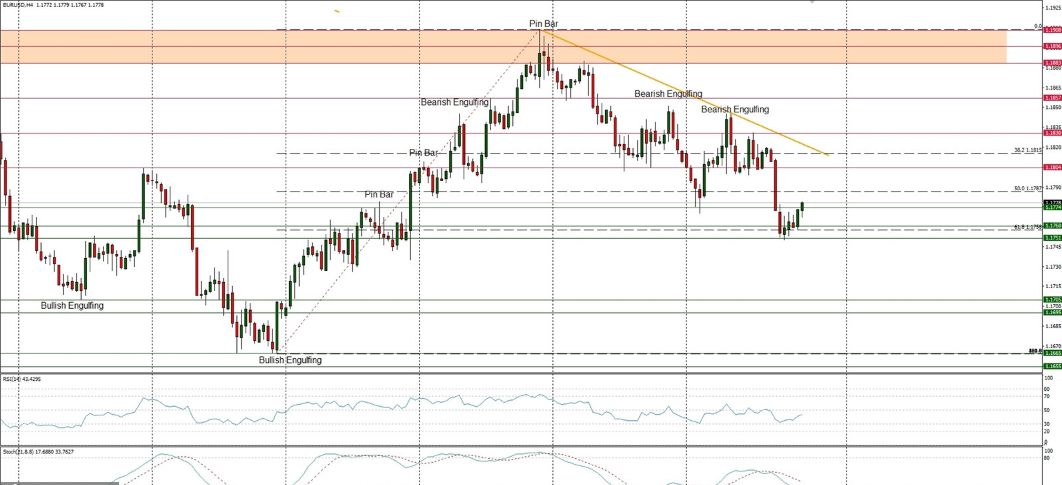Click the 38.2 Fibonacci level label
The image size is (1062, 485).
coord(1028,151)
